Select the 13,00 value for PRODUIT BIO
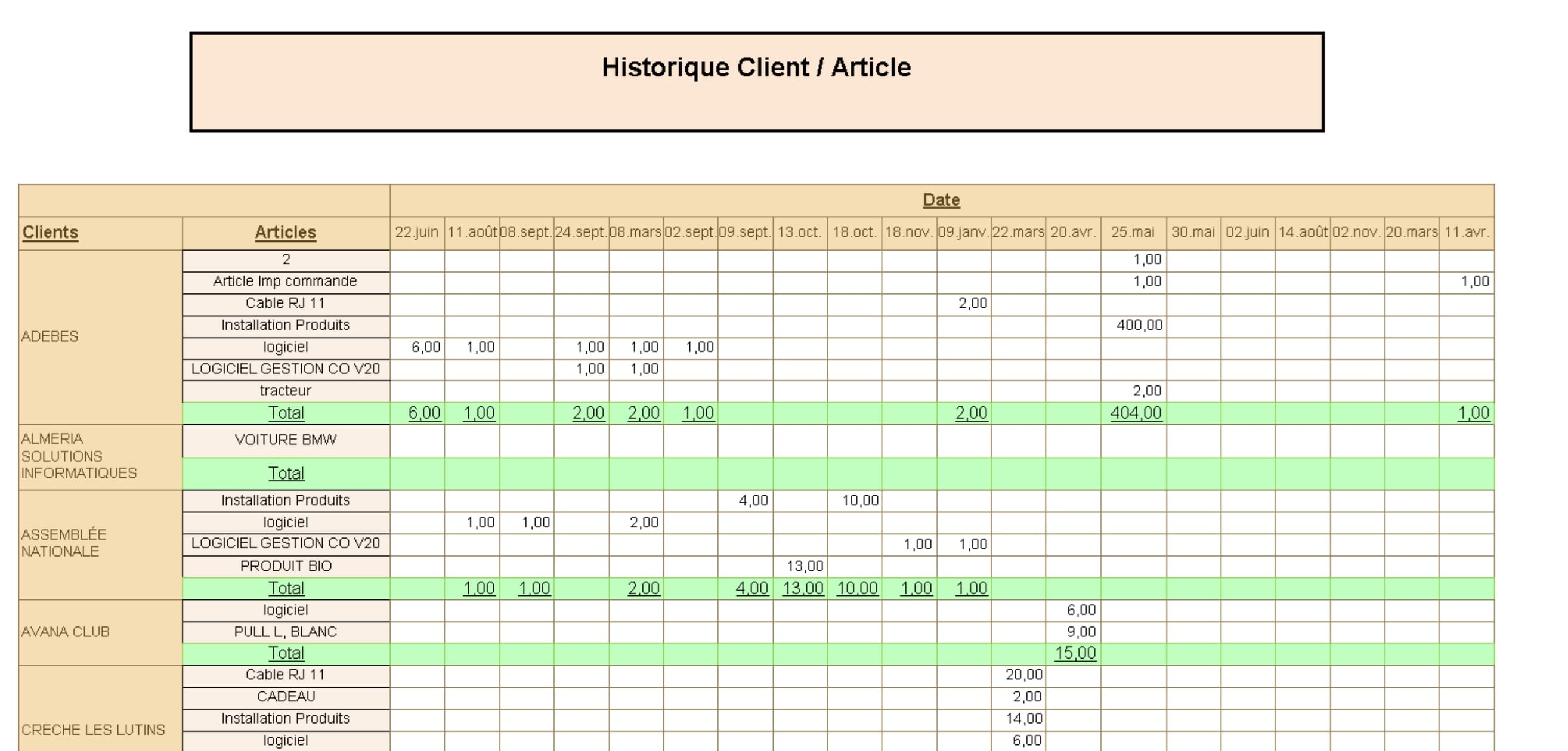This screenshot has height=751, width=1568. [x=805, y=566]
